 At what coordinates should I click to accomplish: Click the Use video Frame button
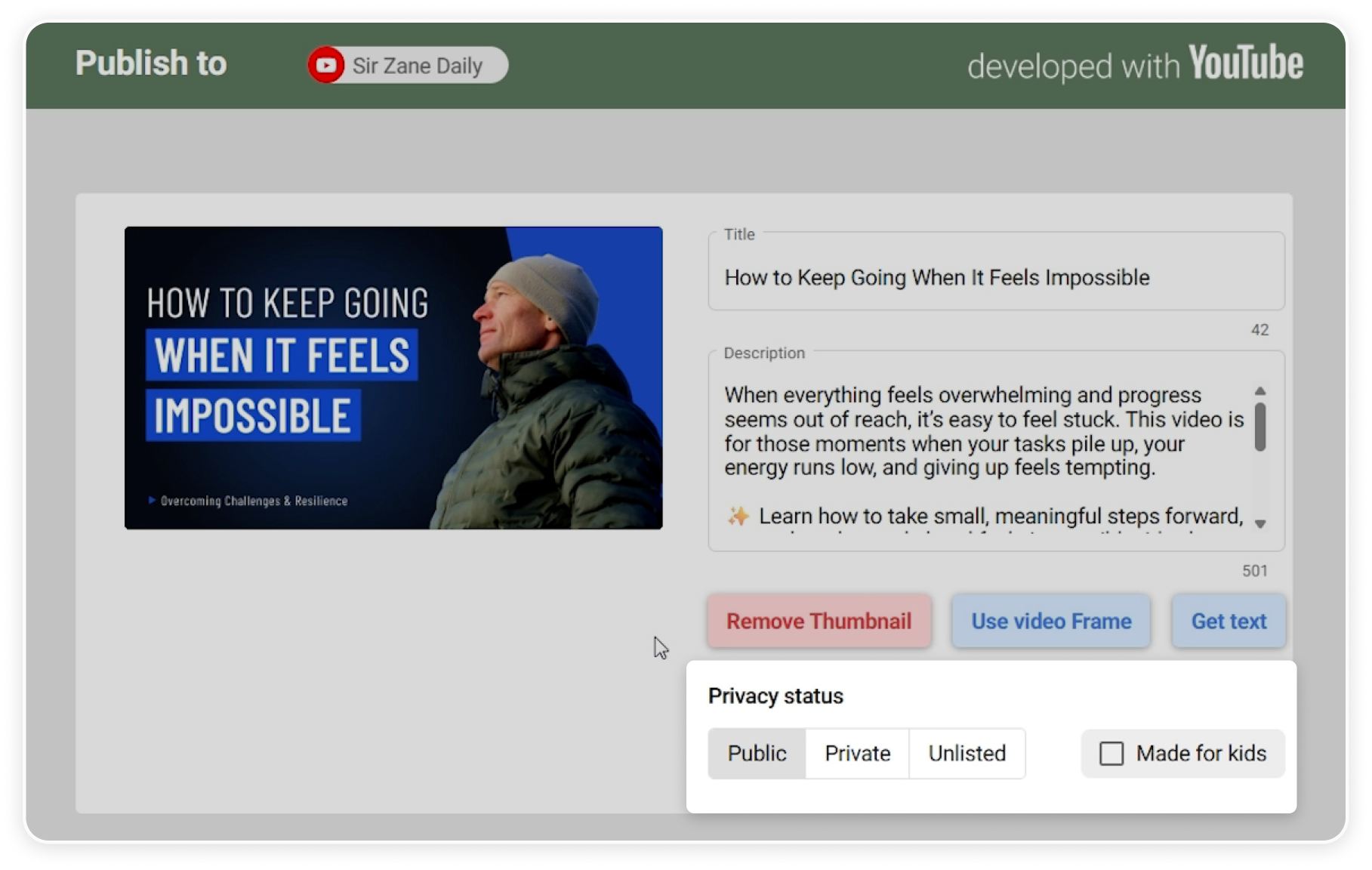1050,622
